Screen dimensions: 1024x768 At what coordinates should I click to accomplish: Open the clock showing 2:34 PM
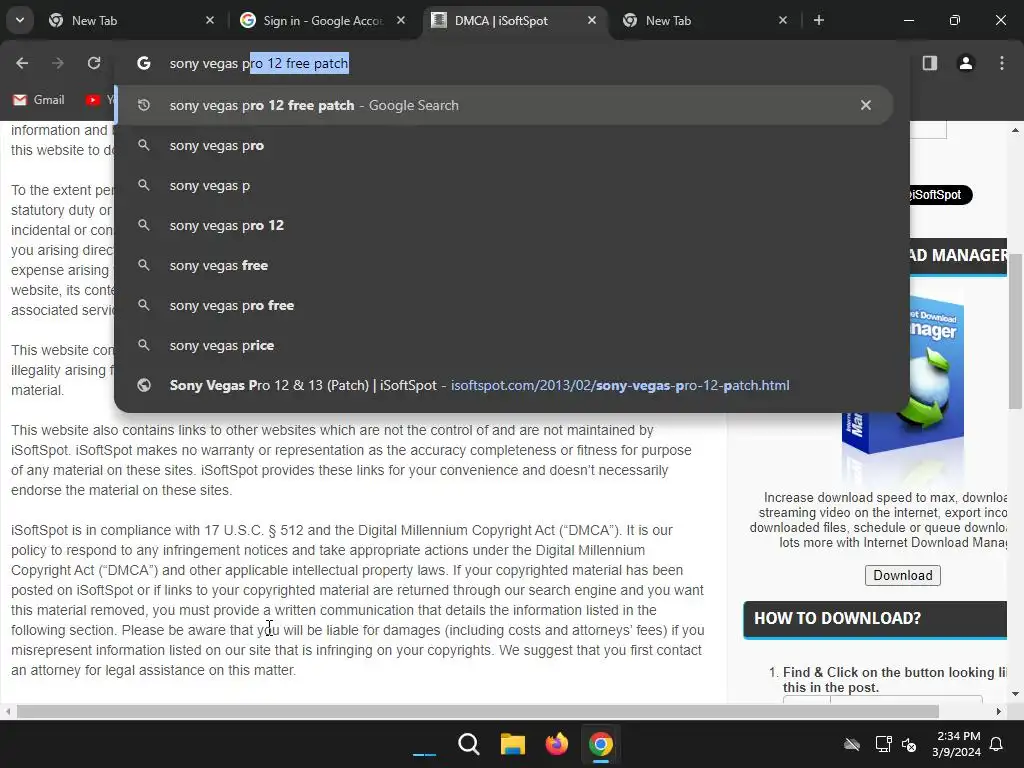coord(957,744)
